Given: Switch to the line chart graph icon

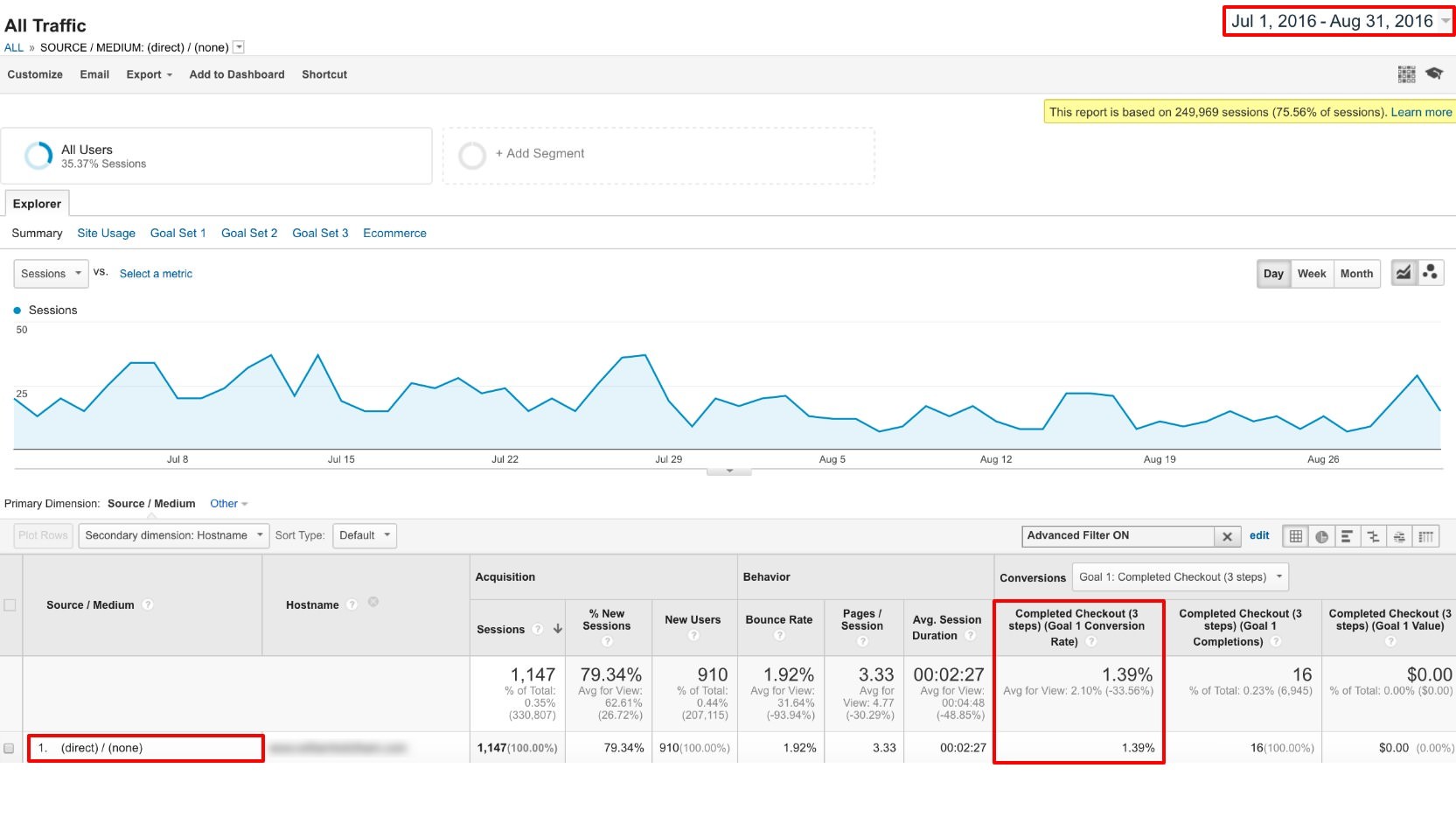Looking at the screenshot, I should (x=1403, y=273).
